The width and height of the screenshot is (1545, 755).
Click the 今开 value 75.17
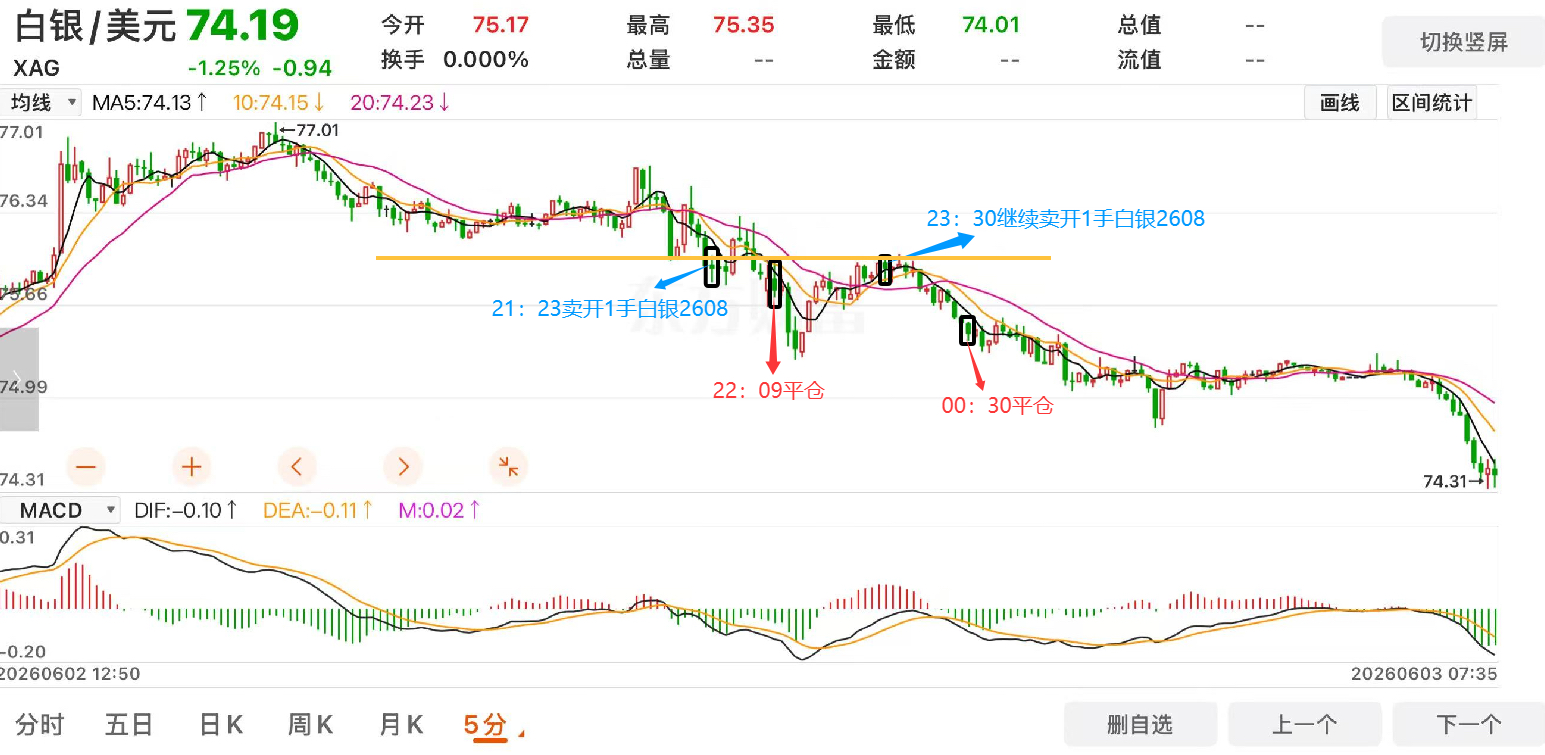click(x=500, y=25)
